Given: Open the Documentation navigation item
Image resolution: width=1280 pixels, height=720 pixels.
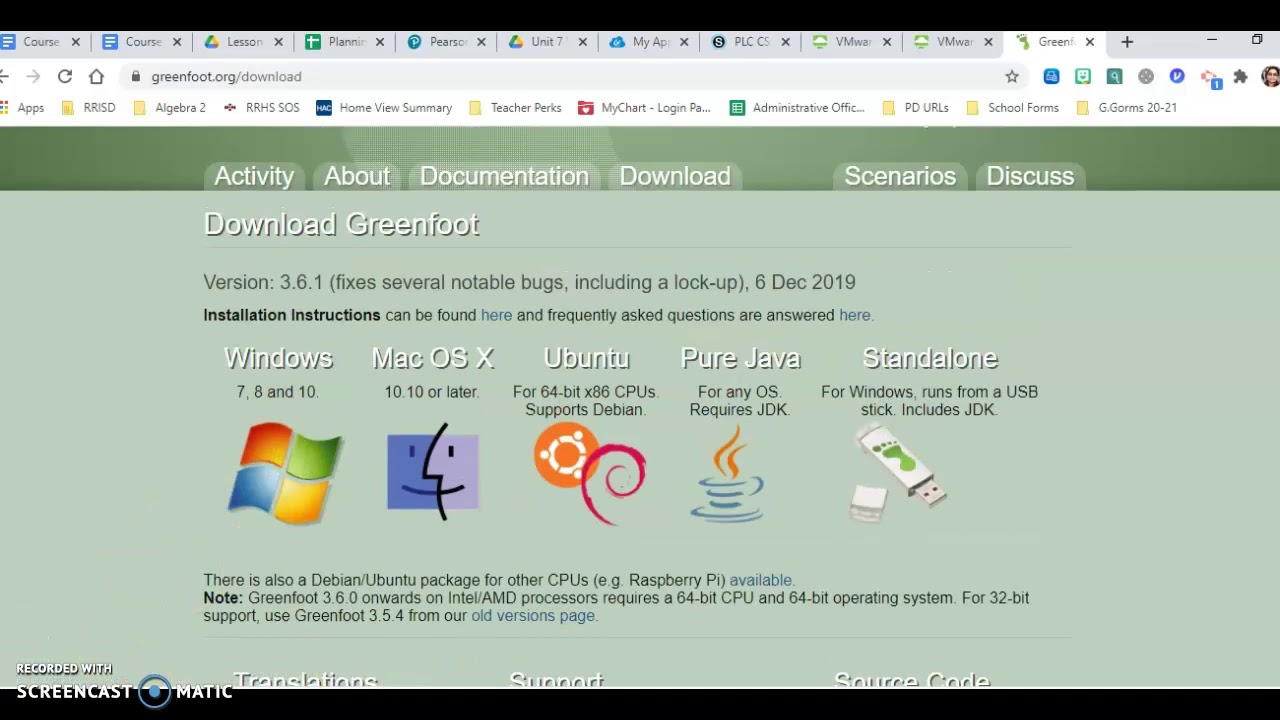Looking at the screenshot, I should click(x=504, y=176).
